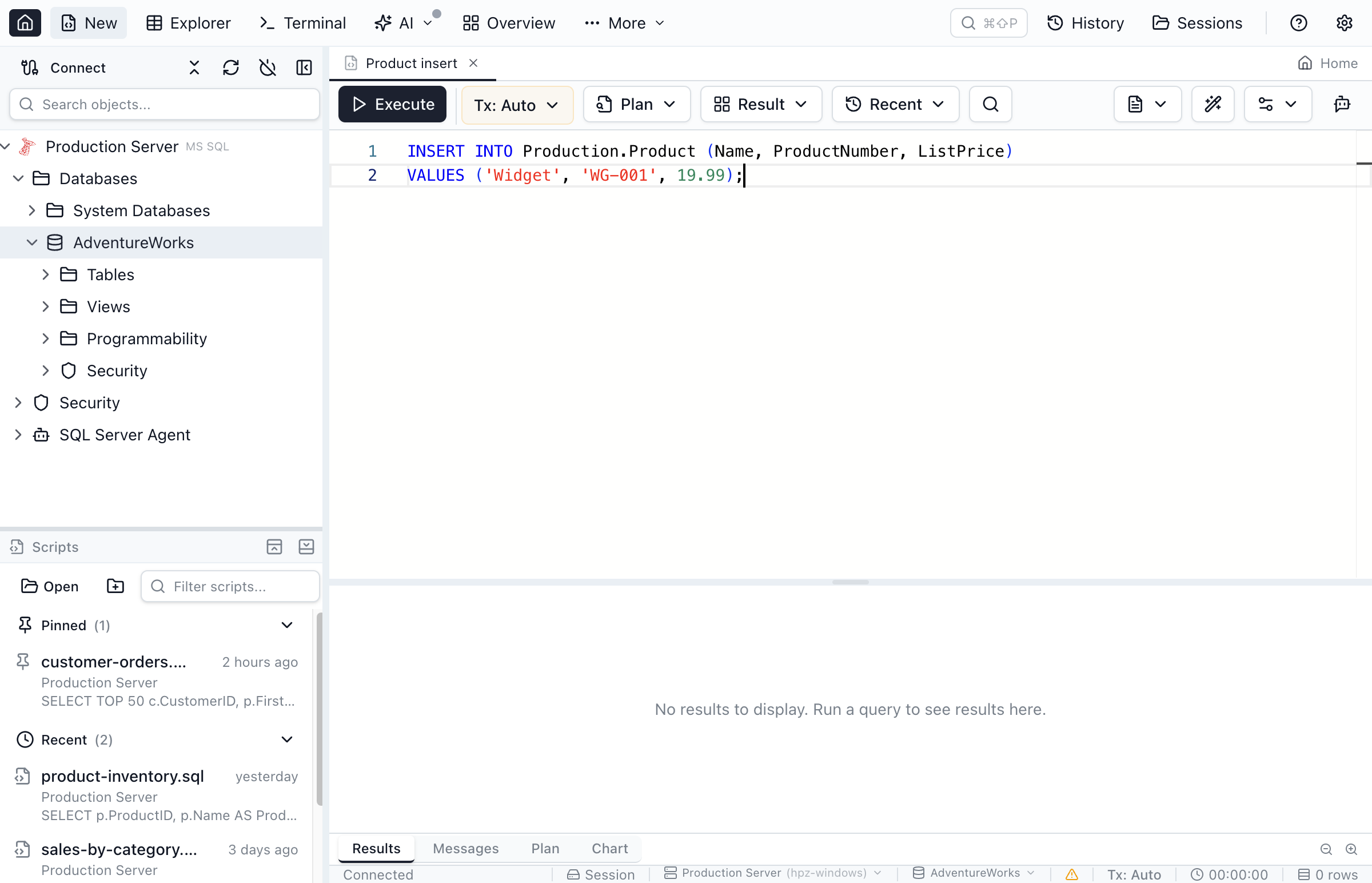Switch to the Results tab
The width and height of the screenshot is (1372, 883).
pyautogui.click(x=376, y=849)
